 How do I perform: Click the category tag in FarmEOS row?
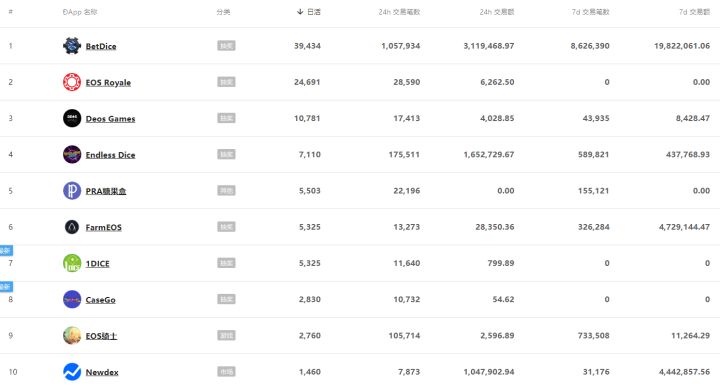point(226,227)
